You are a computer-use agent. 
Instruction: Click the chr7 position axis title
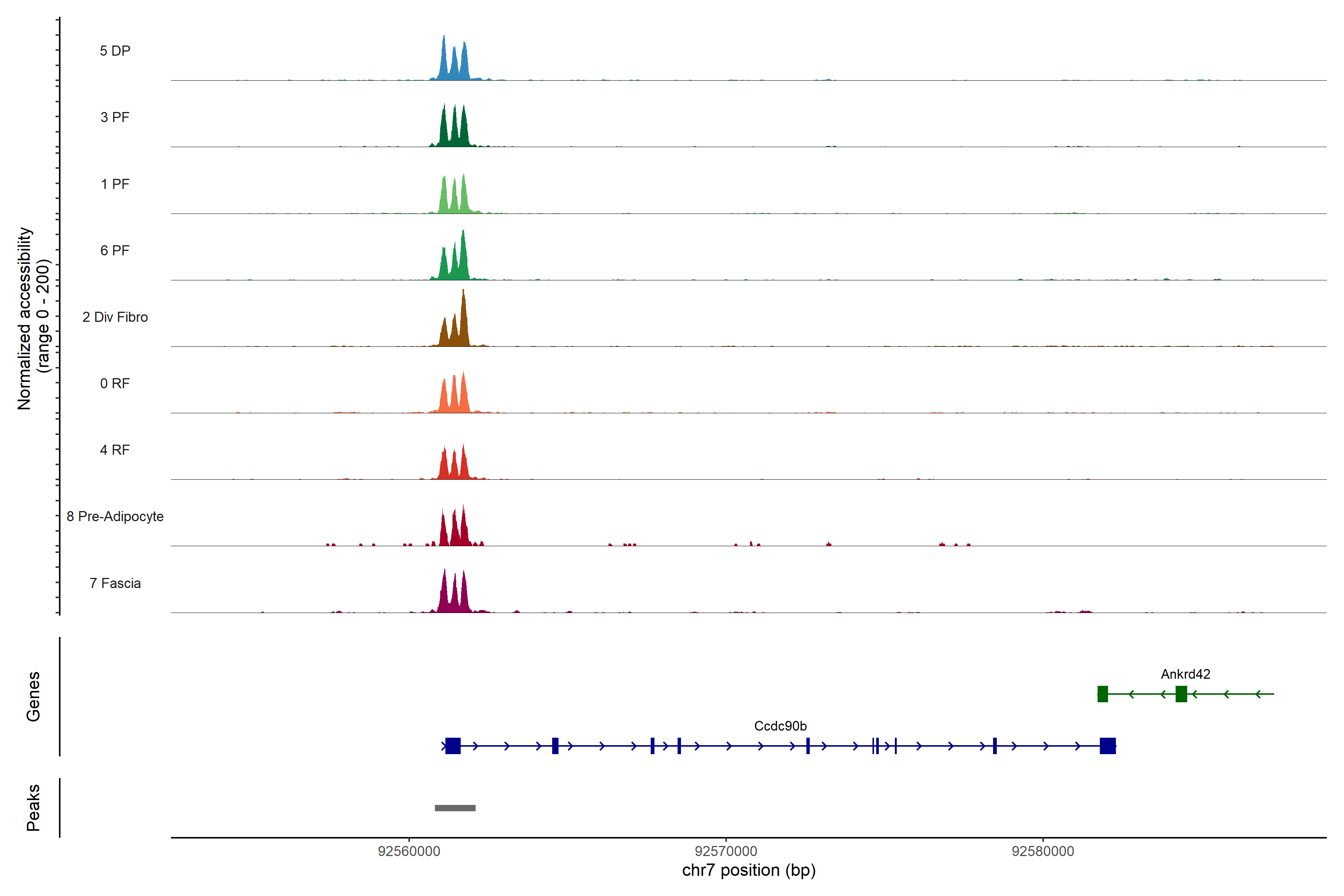749,871
